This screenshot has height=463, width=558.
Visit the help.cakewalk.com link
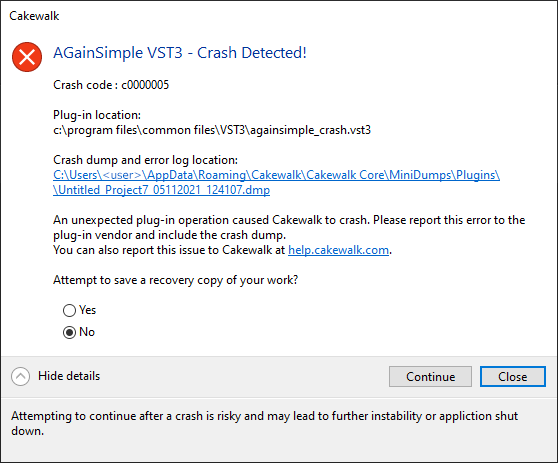(x=338, y=250)
